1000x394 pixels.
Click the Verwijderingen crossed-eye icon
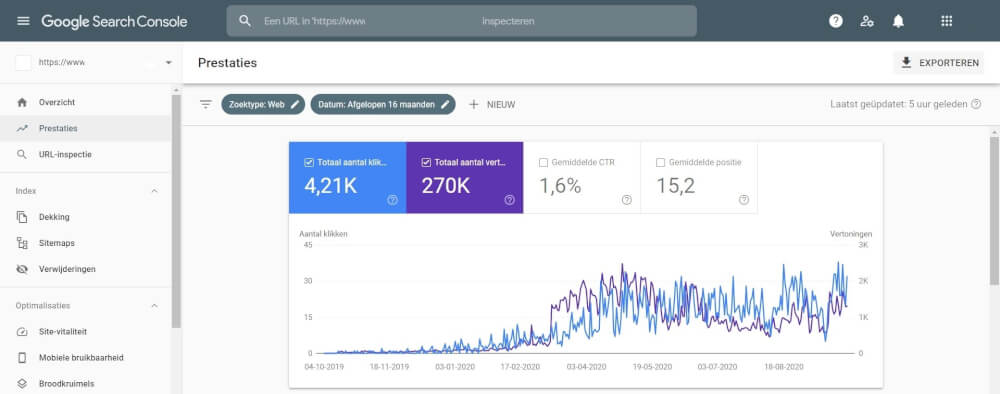[22, 269]
